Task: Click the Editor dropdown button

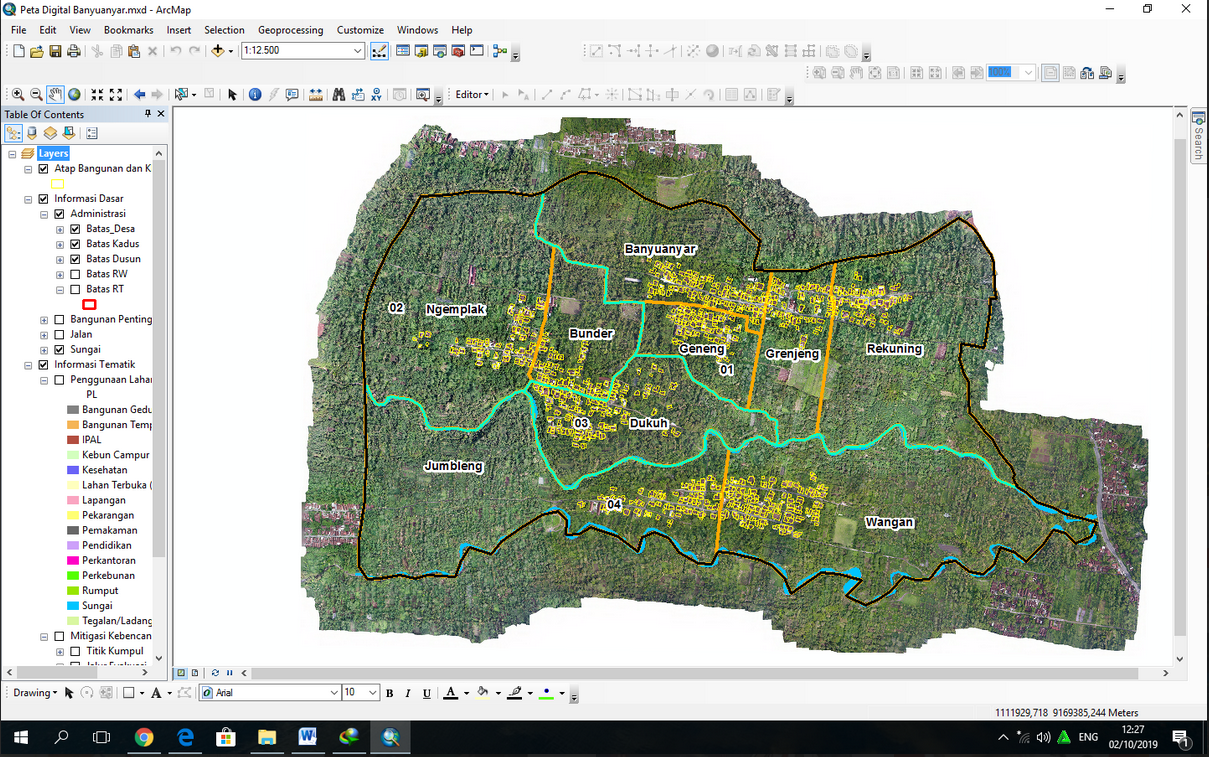Action: (x=472, y=95)
